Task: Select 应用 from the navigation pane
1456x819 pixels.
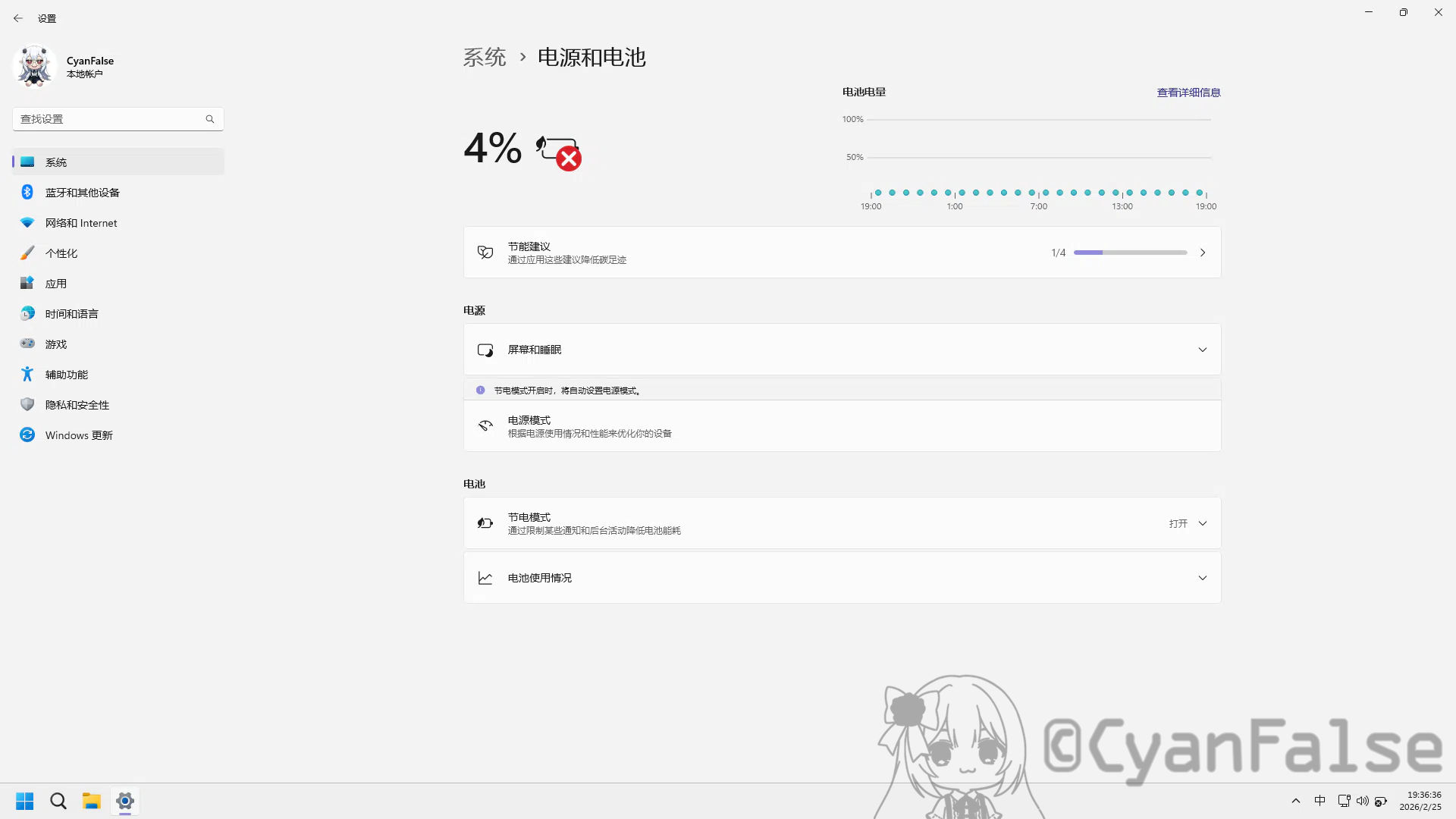Action: pos(56,283)
